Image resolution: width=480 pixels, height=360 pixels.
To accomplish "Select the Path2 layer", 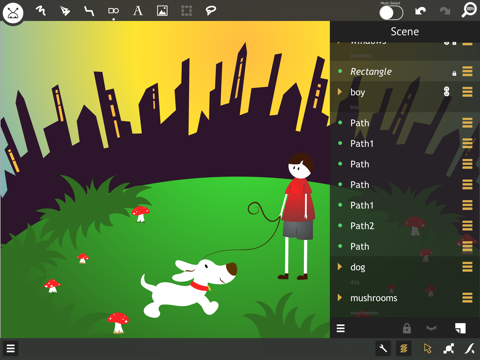I will tap(405, 226).
